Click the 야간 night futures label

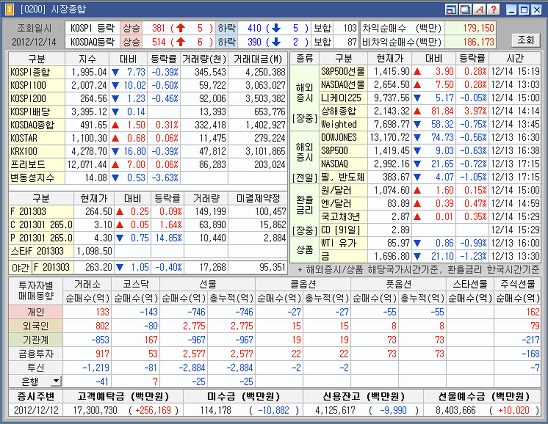click(x=20, y=268)
